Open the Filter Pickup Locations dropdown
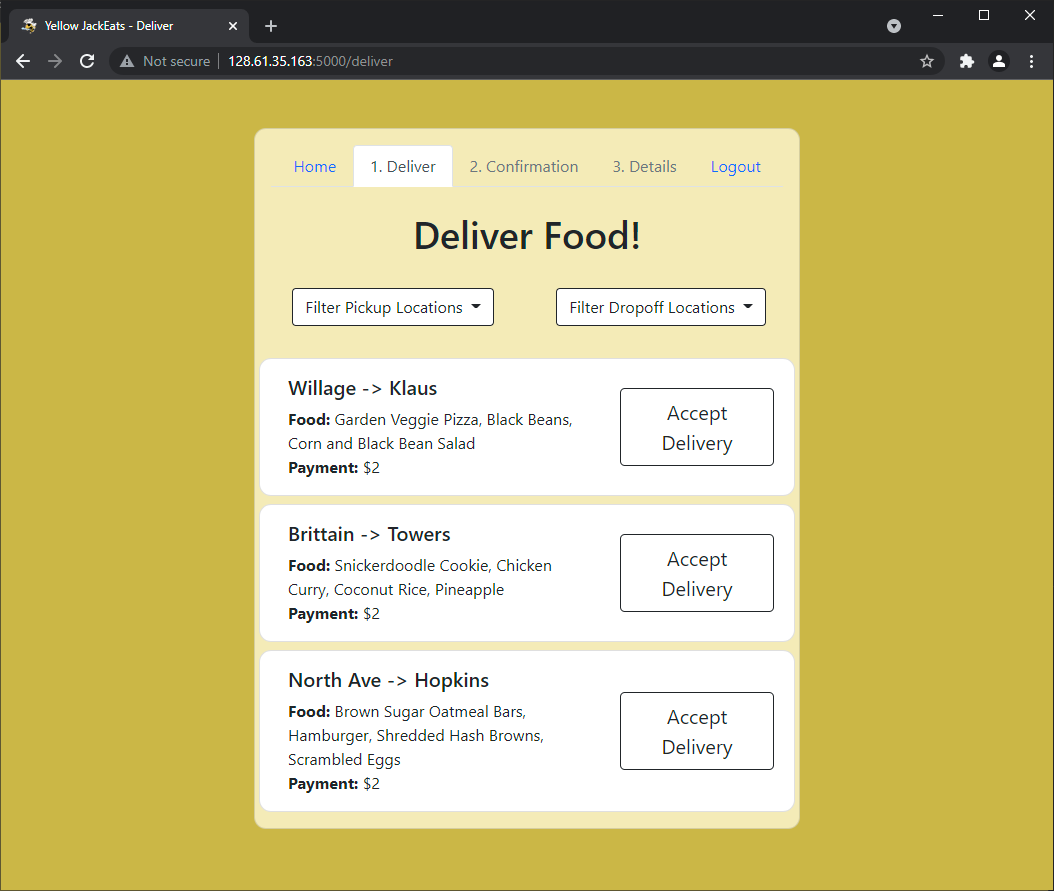Screen dimensions: 1054x891 click(x=392, y=307)
